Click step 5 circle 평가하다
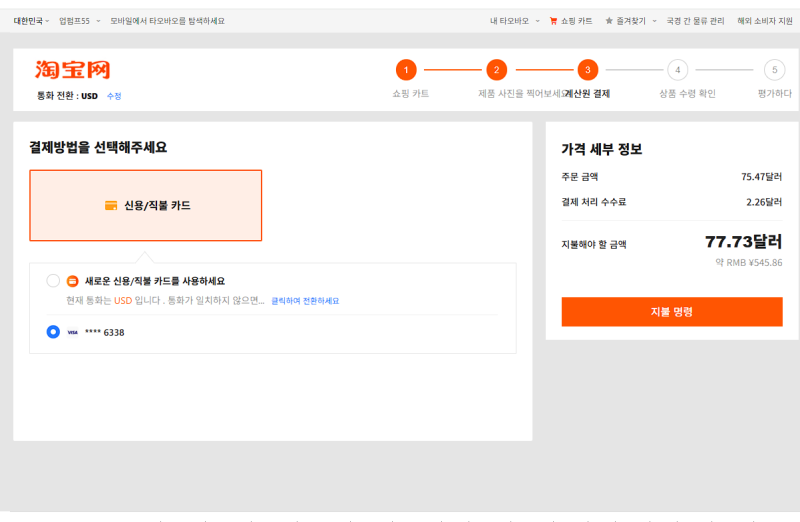Viewport: 800px width, 522px height. (x=774, y=70)
